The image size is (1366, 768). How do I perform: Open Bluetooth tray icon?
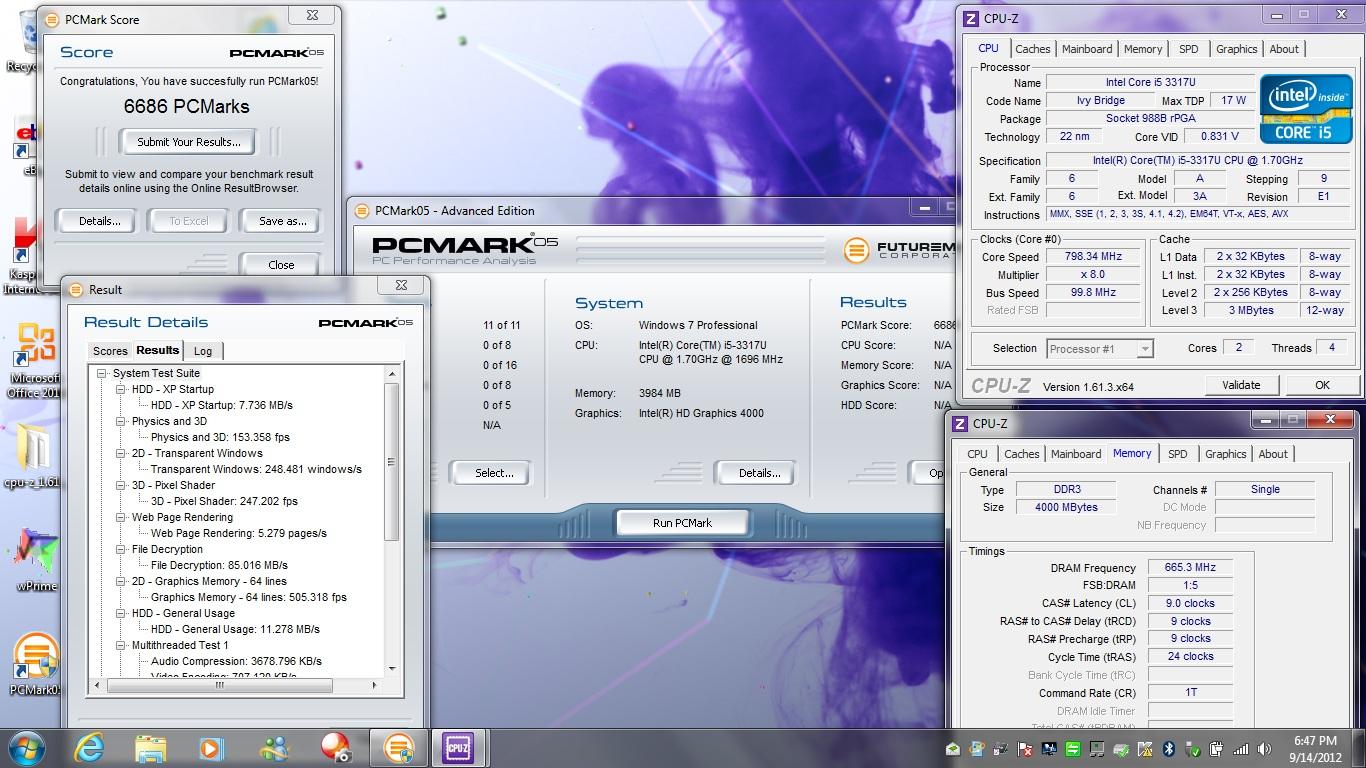tap(1170, 749)
